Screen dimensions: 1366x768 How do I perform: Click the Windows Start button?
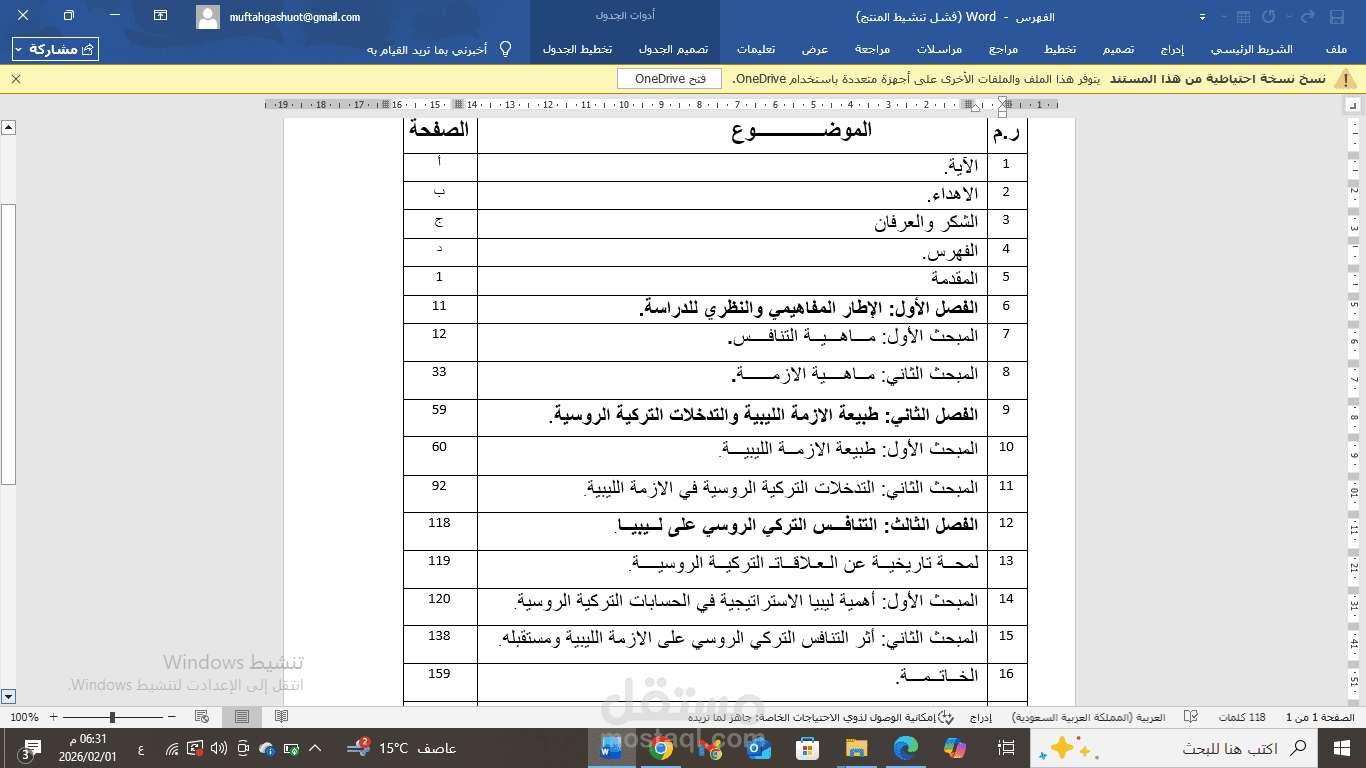click(1342, 748)
